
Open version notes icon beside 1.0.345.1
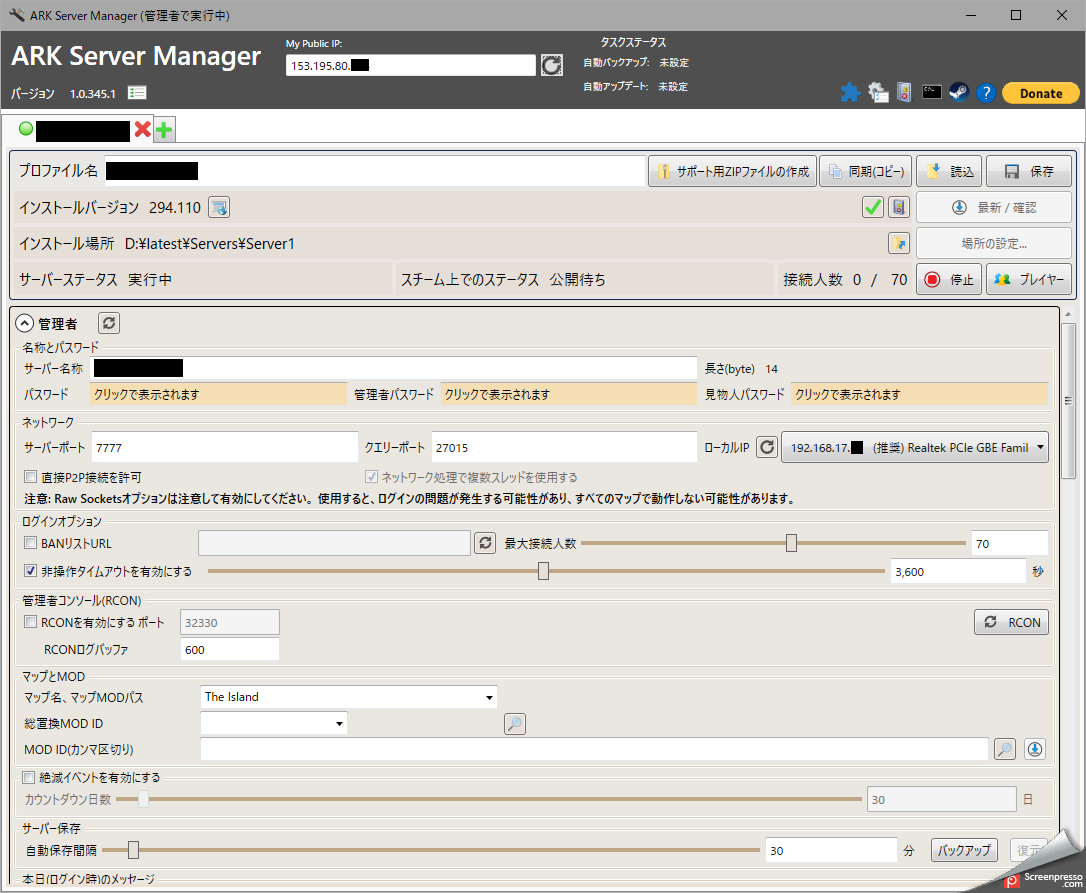tap(137, 93)
